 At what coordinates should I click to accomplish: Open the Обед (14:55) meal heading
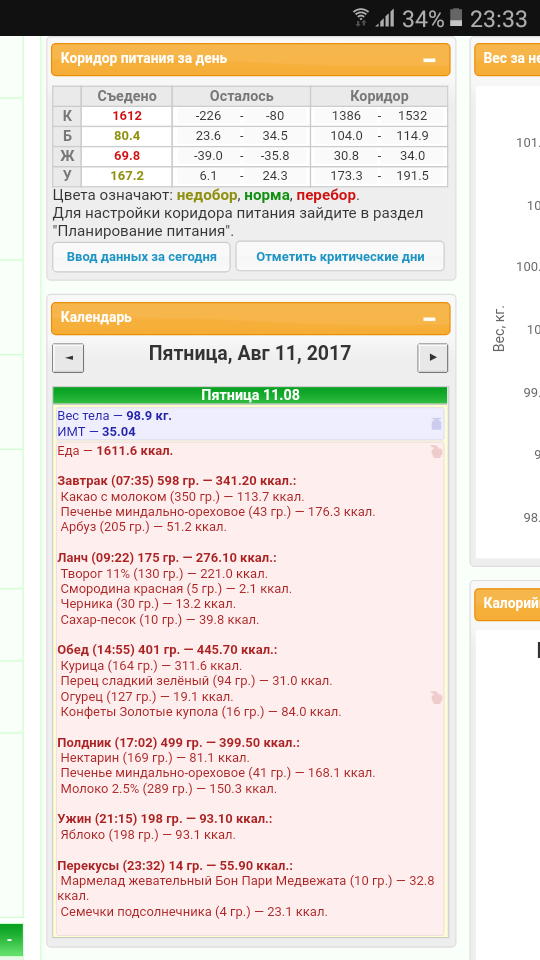tap(167, 650)
